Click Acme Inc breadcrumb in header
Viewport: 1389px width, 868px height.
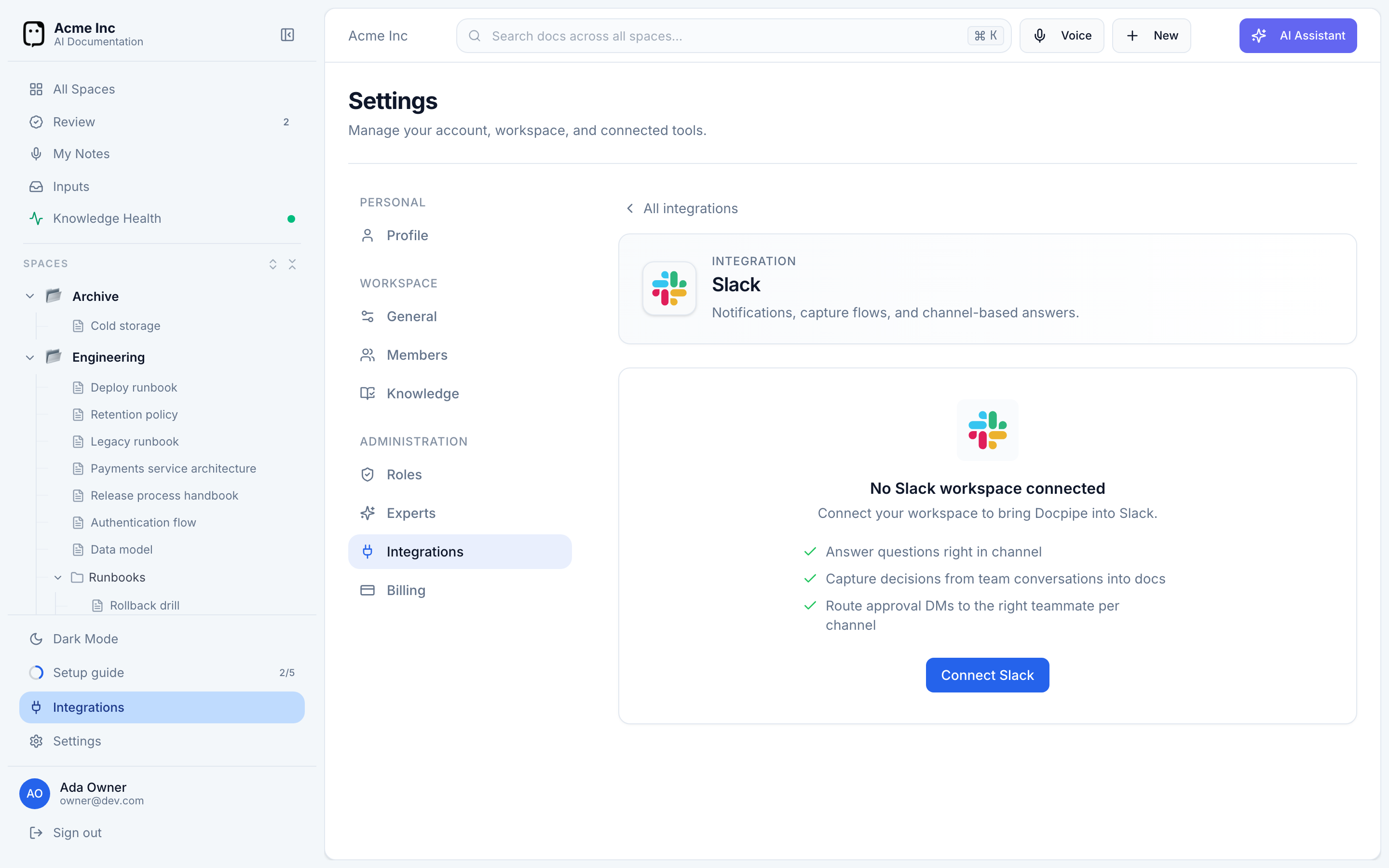click(x=378, y=36)
